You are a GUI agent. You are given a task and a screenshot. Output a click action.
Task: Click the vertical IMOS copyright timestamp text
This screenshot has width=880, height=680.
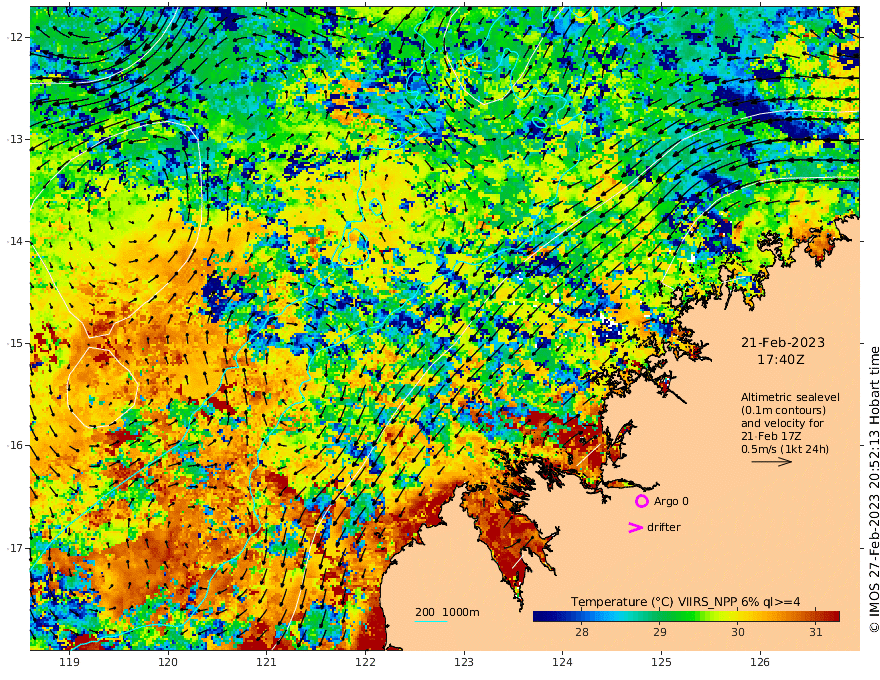[x=873, y=490]
